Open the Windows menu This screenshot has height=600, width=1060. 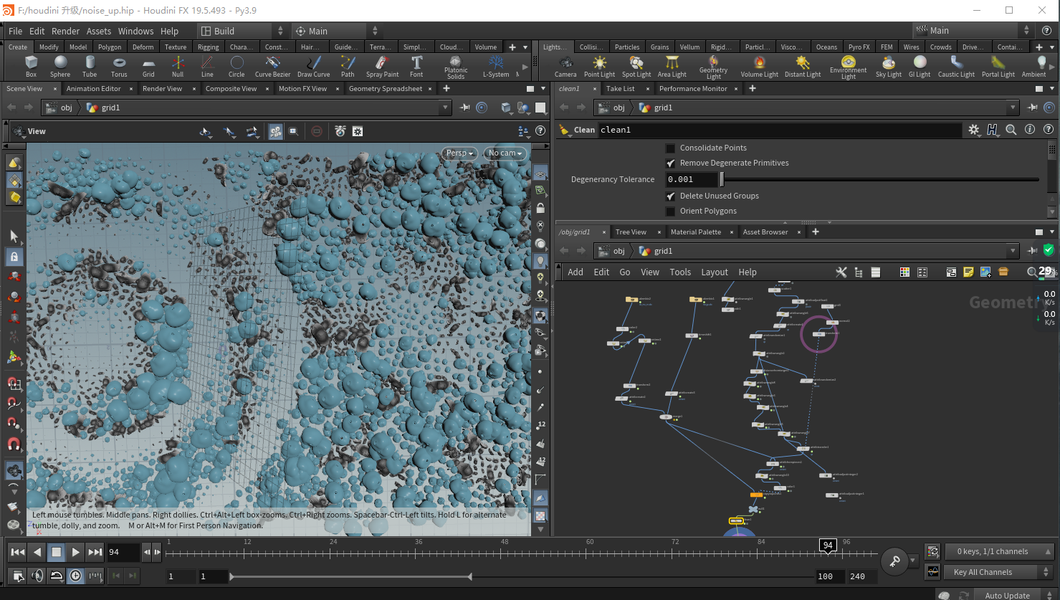click(136, 31)
